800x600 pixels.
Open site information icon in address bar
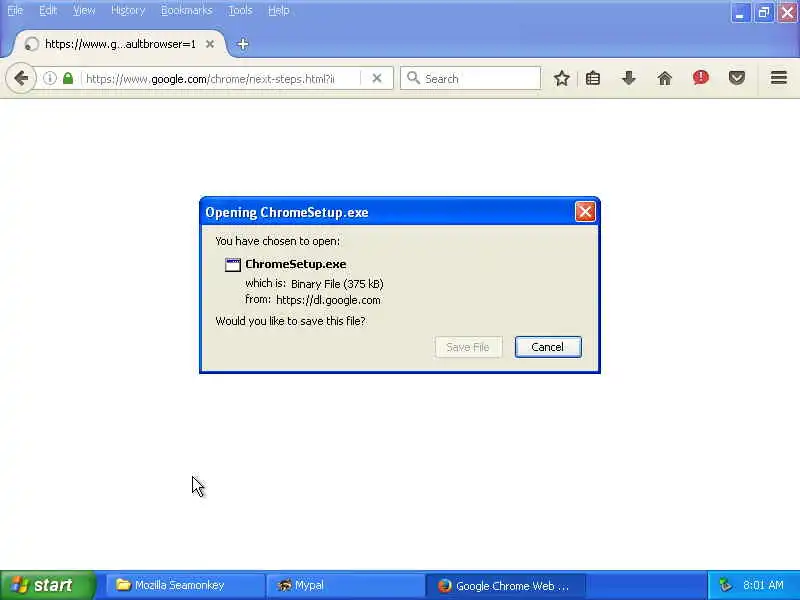click(x=49, y=78)
